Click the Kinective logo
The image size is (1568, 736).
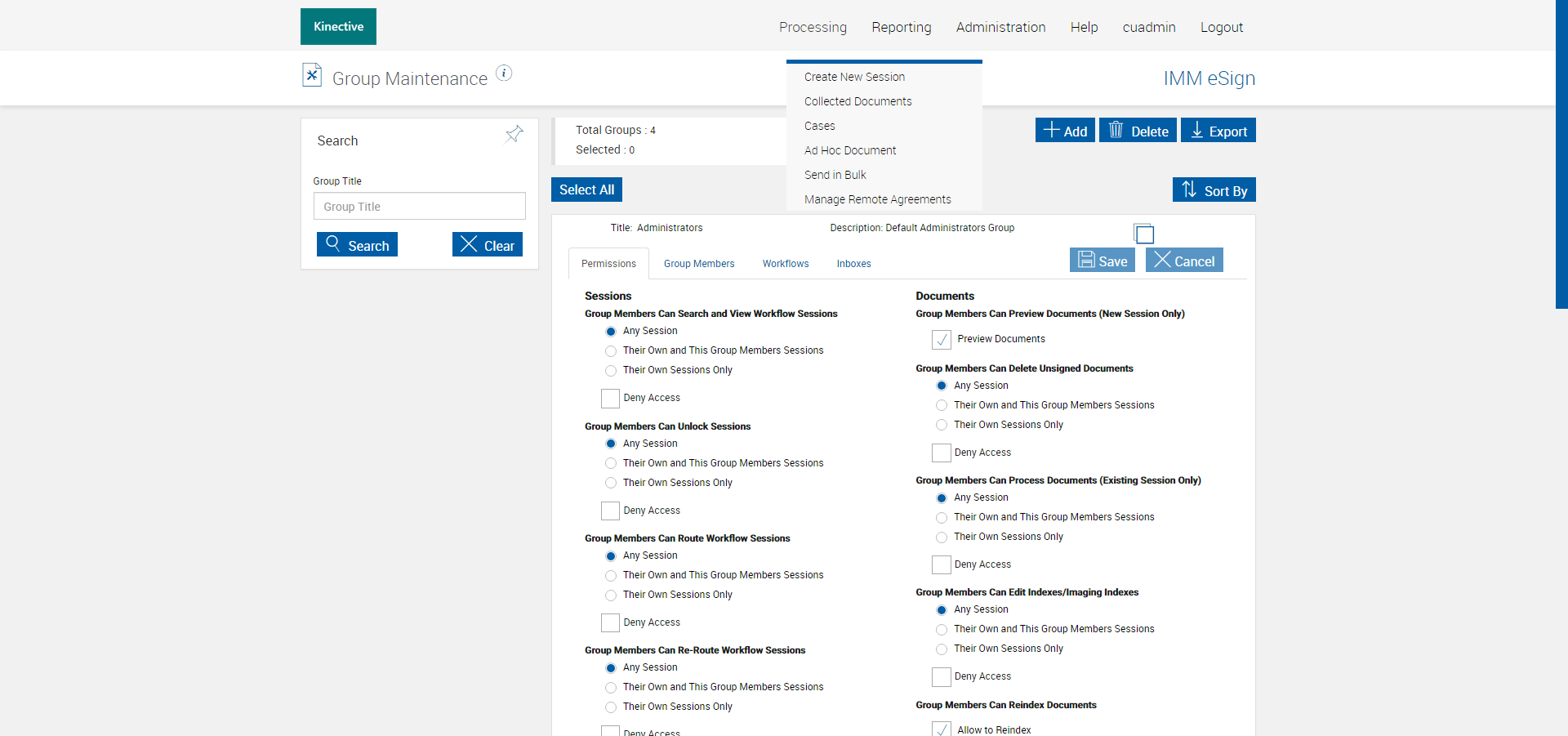click(338, 27)
